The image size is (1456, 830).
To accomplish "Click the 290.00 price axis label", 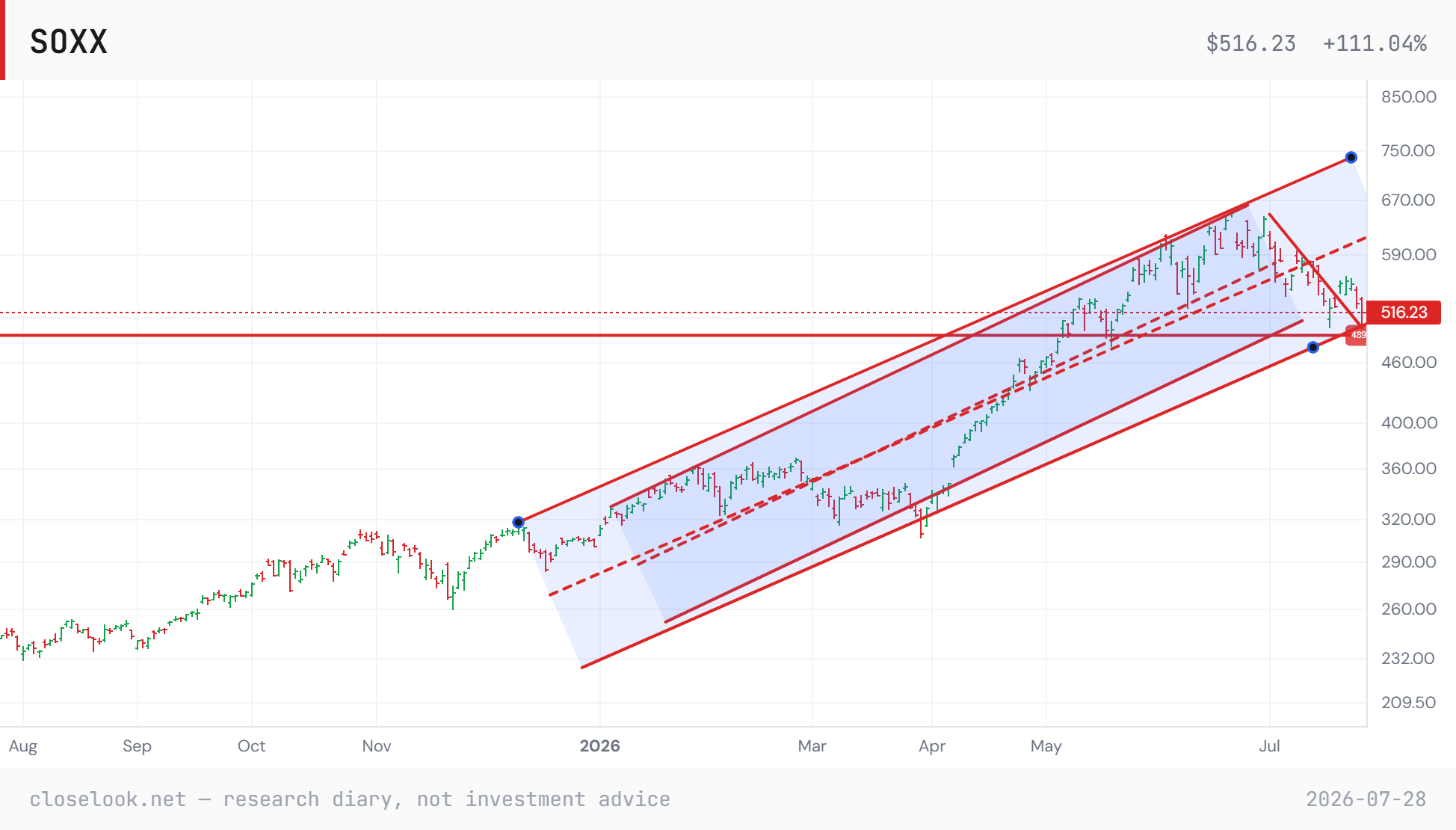I will coord(1408,562).
